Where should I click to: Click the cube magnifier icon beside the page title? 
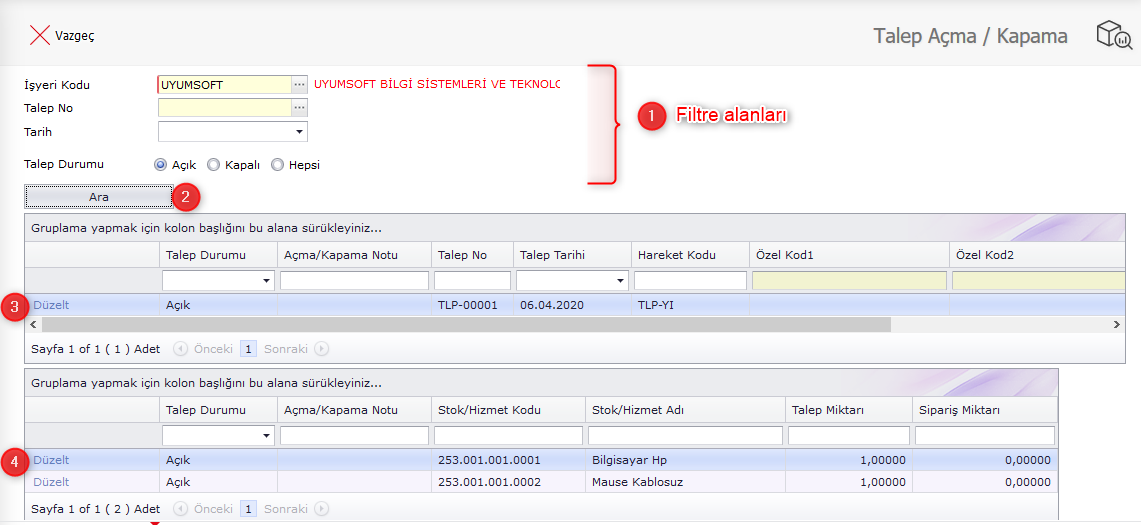1113,35
